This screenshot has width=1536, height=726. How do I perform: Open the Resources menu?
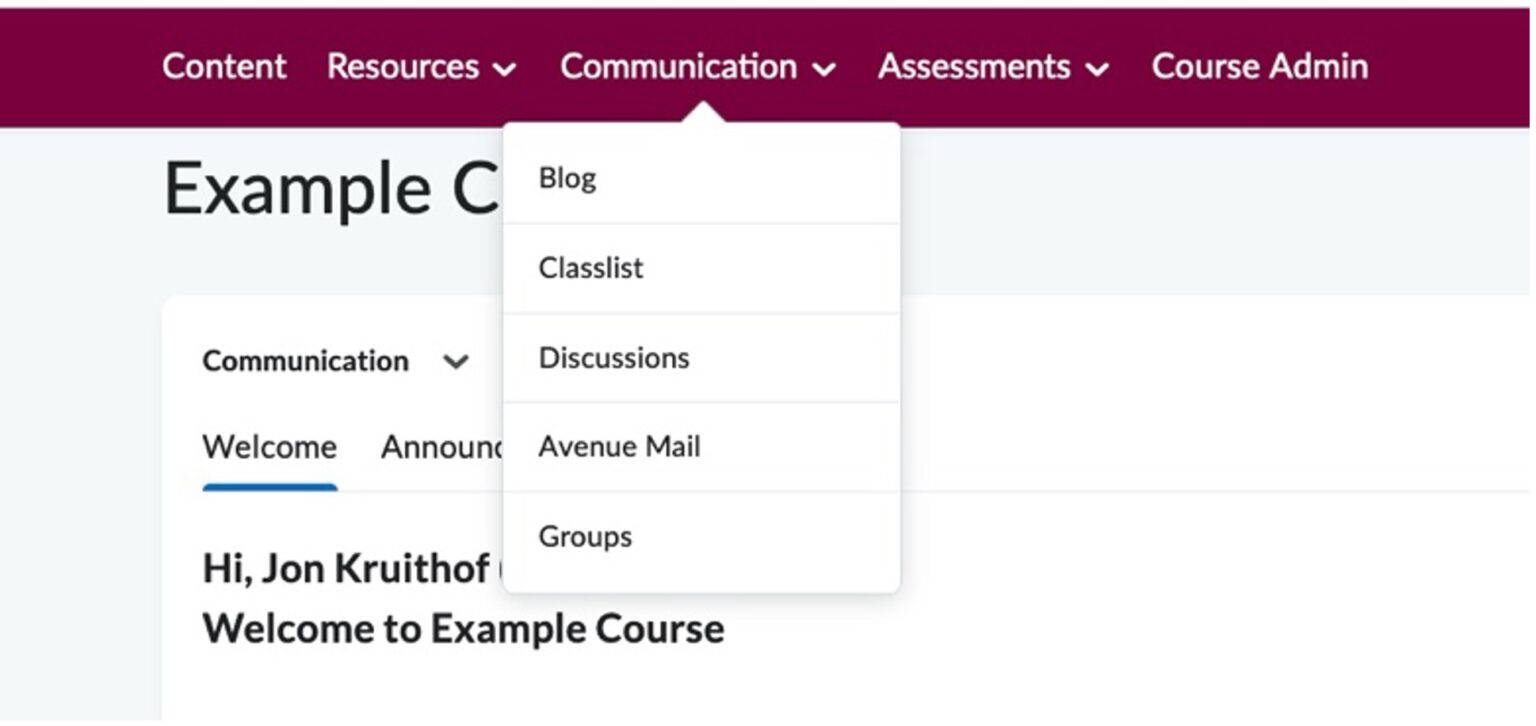point(403,66)
